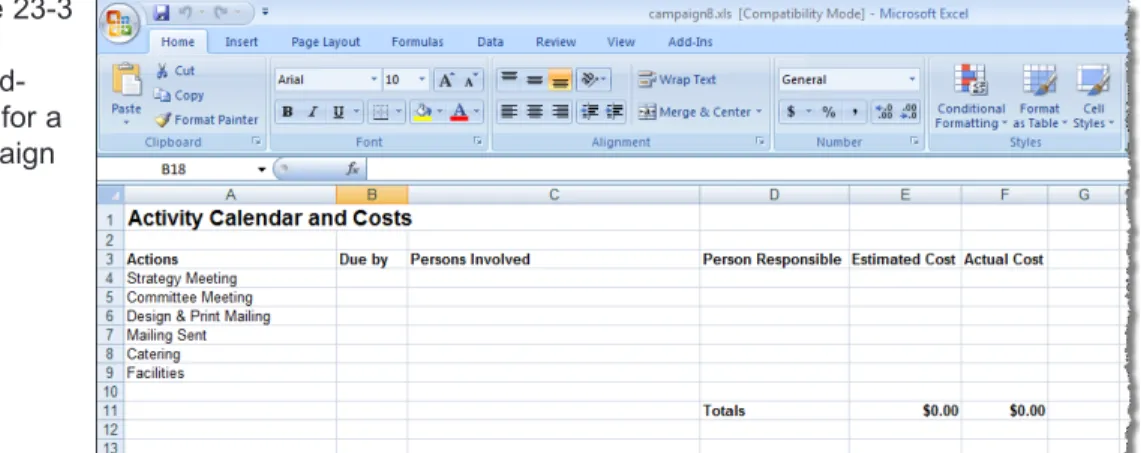Viewport: 1141px width, 453px height.
Task: Enable Wrap Text
Action: 677,80
